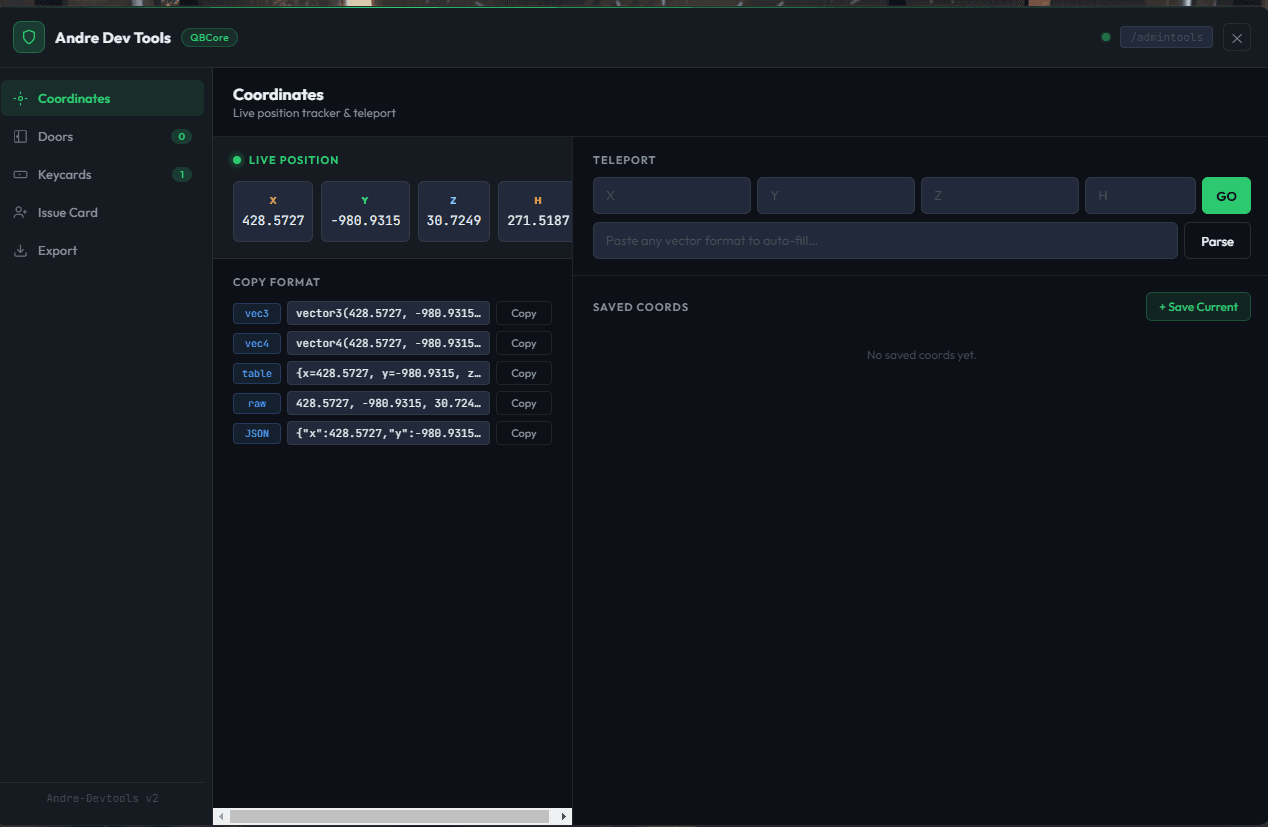The width and height of the screenshot is (1268, 827).
Task: Open the Export section
Action: point(103,251)
